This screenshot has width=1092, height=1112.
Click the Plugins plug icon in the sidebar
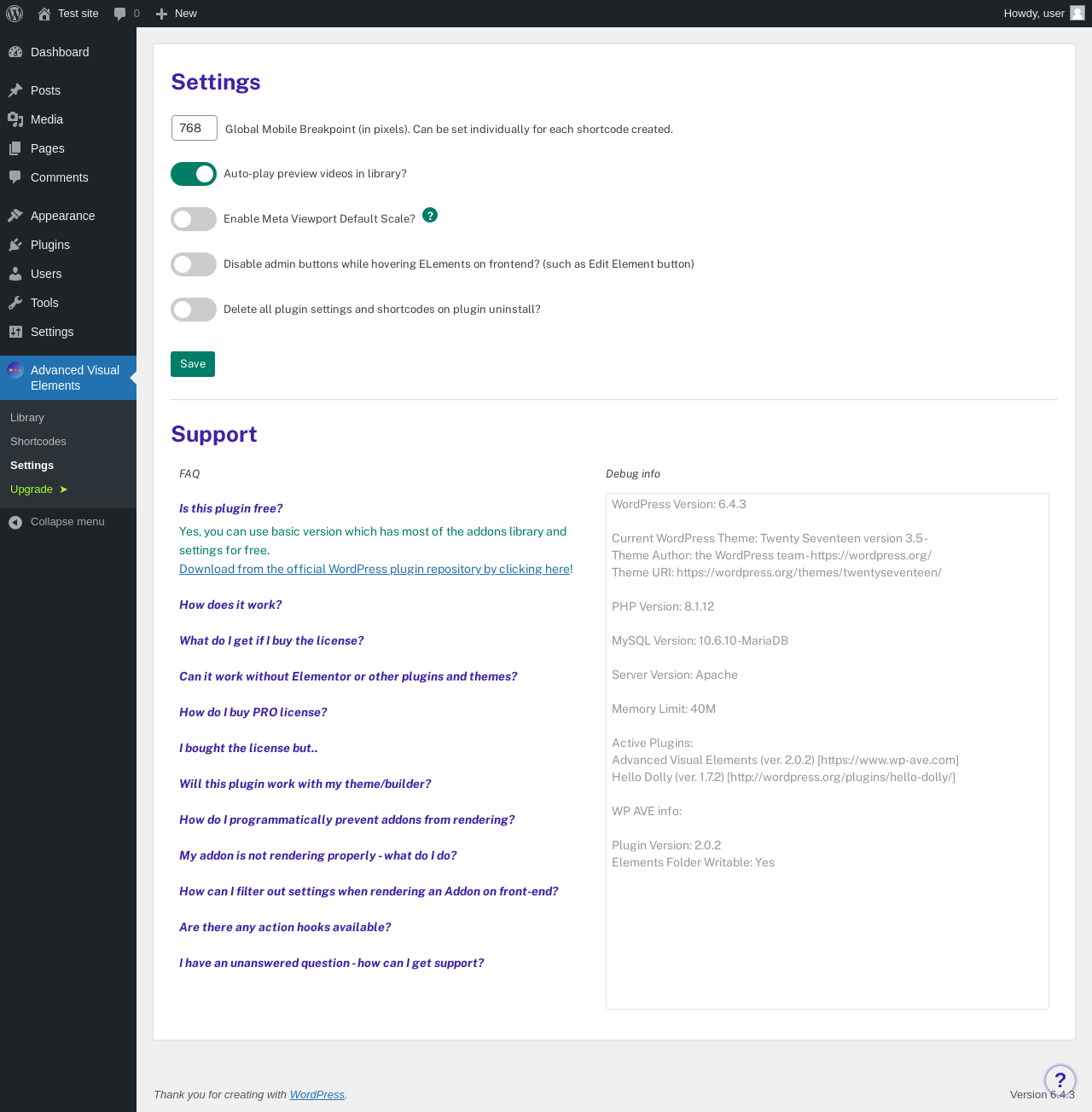tap(15, 245)
